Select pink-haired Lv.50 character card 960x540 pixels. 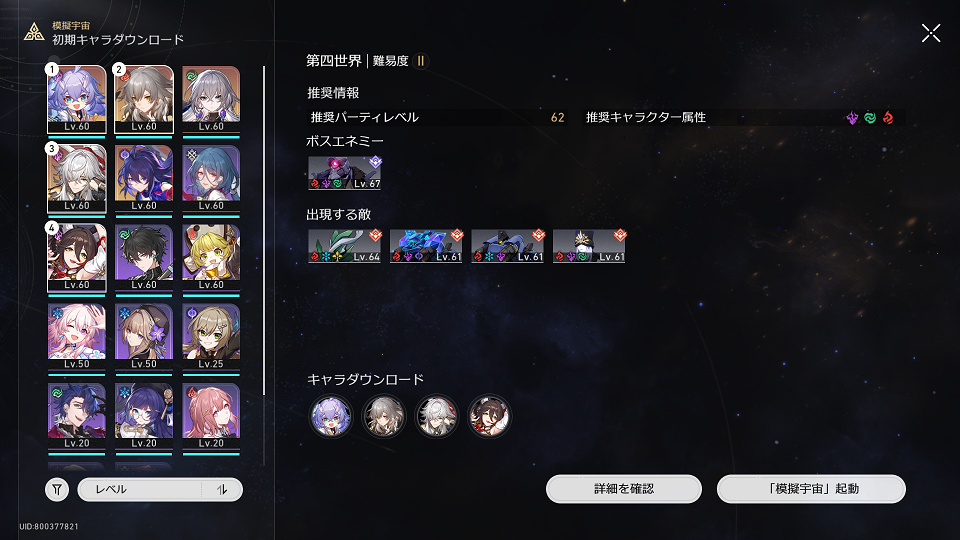77,337
